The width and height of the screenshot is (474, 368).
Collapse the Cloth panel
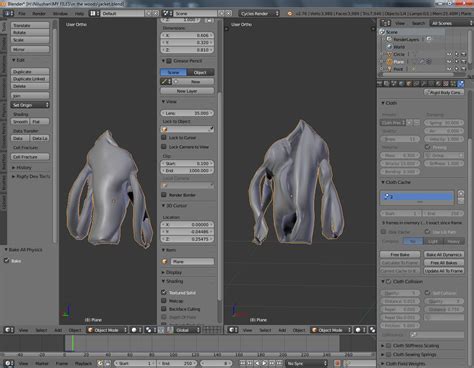pyautogui.click(x=383, y=103)
